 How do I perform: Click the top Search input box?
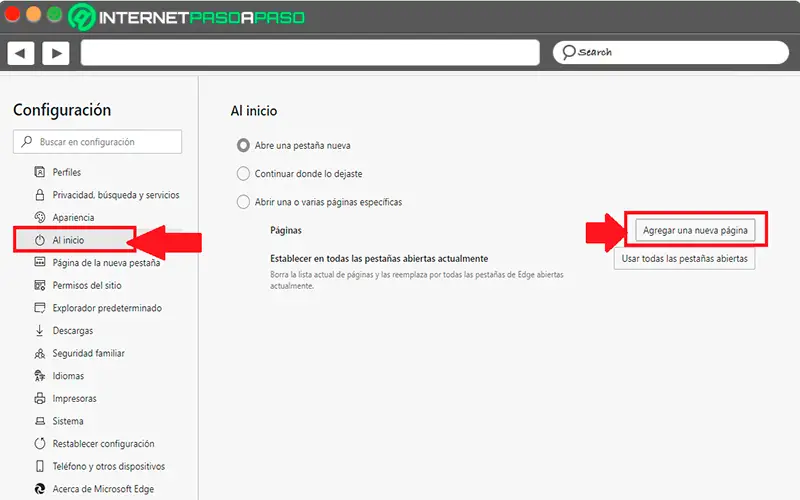click(670, 52)
